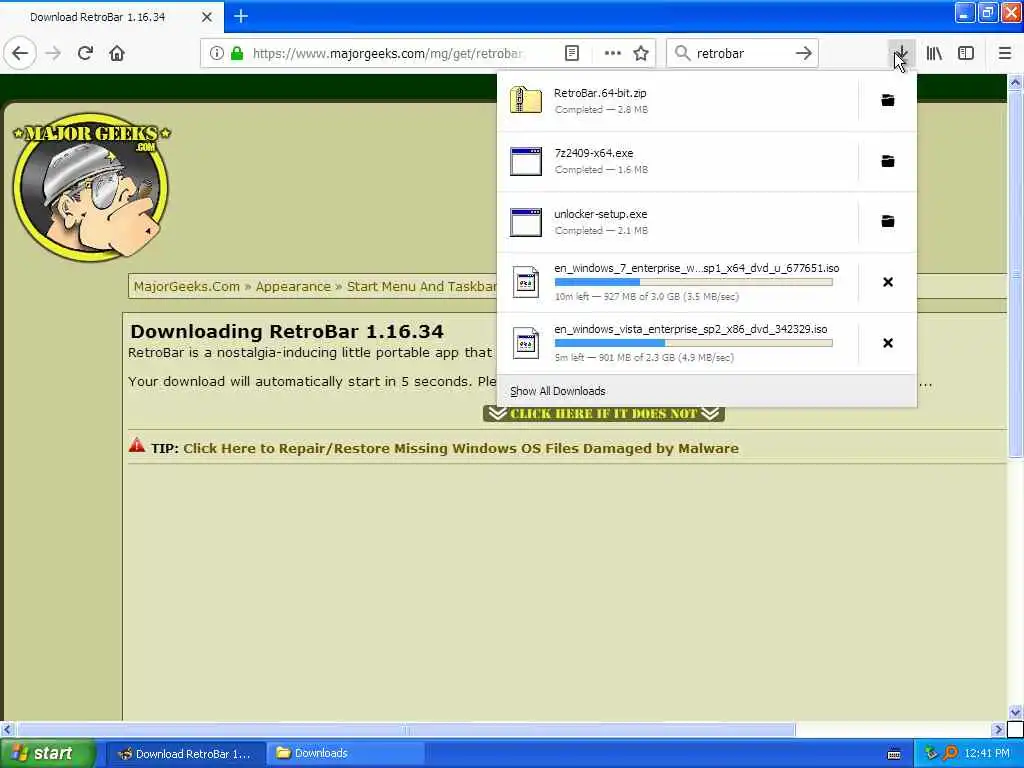Viewport: 1024px width, 768px height.
Task: Bookmark this page with the star
Action: click(641, 53)
